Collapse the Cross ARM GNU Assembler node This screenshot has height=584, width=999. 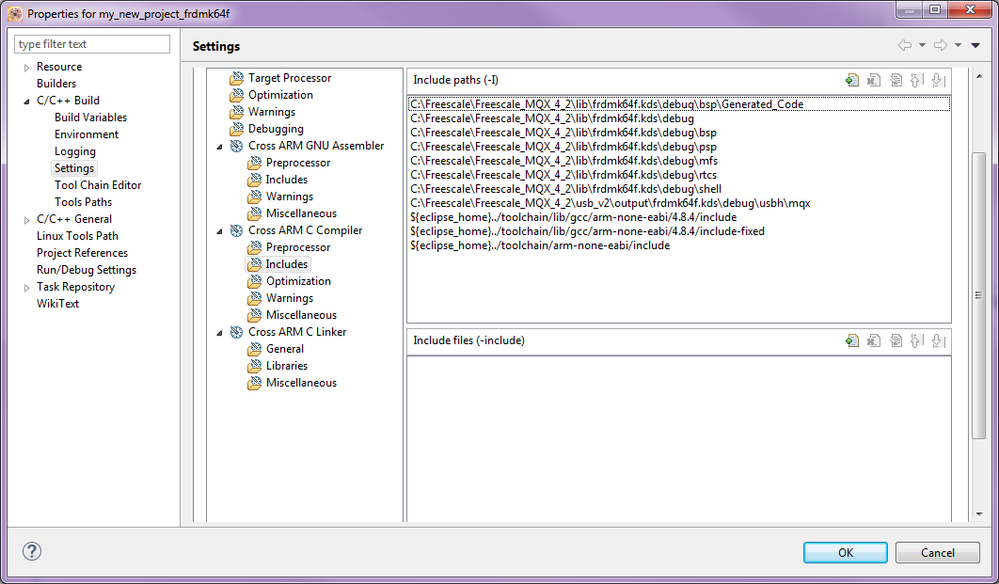point(220,146)
